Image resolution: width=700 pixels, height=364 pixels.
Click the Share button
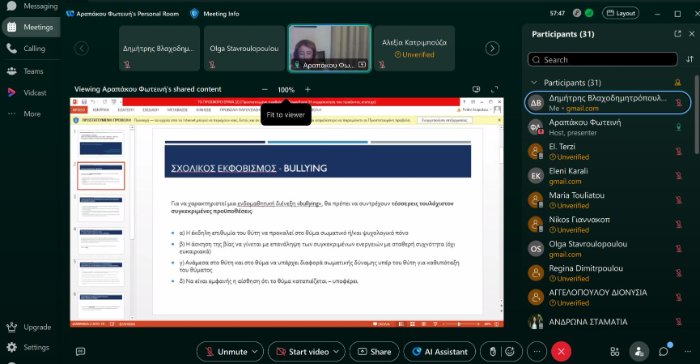375,351
